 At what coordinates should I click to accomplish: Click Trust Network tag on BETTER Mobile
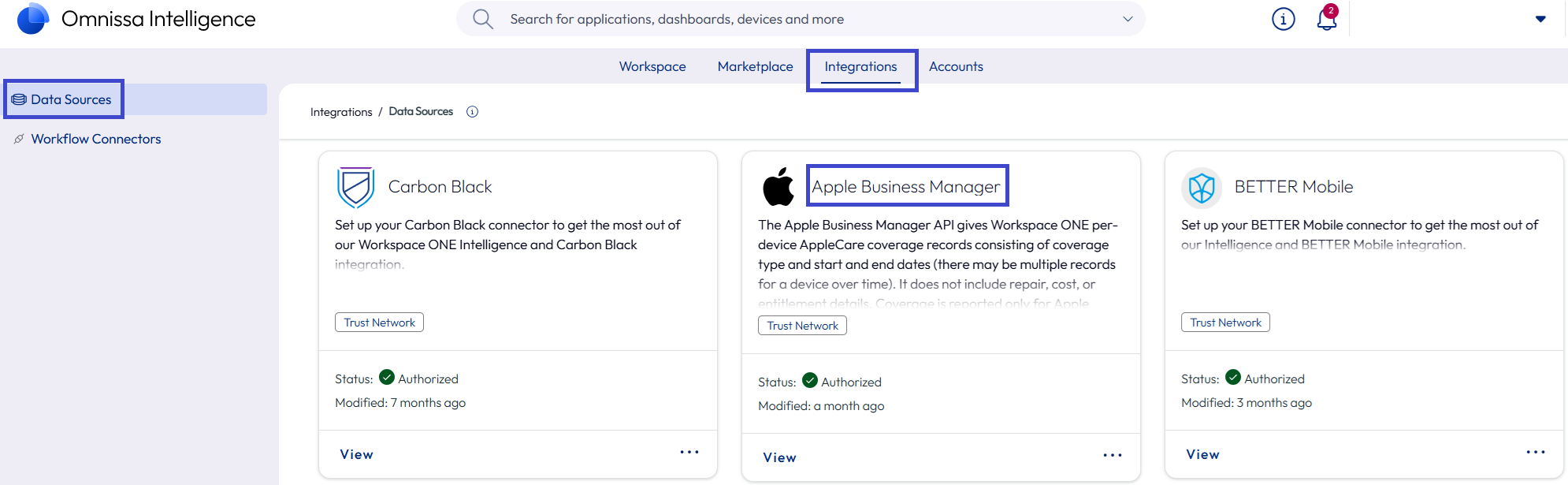pos(1225,323)
